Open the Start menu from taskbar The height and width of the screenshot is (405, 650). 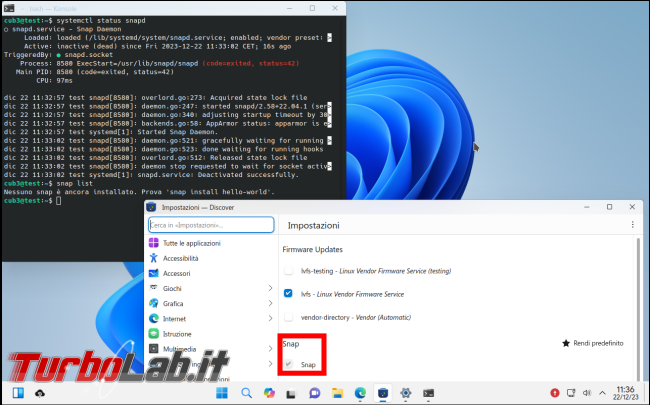click(x=222, y=393)
